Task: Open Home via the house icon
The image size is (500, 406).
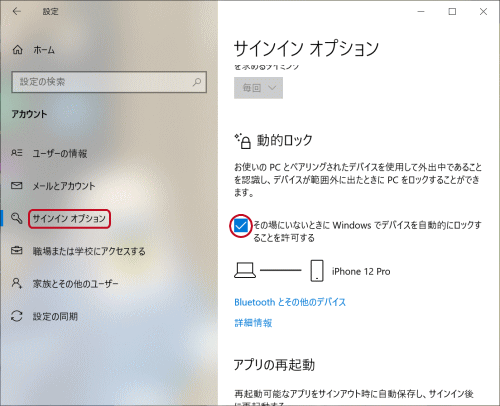Action: pos(17,50)
